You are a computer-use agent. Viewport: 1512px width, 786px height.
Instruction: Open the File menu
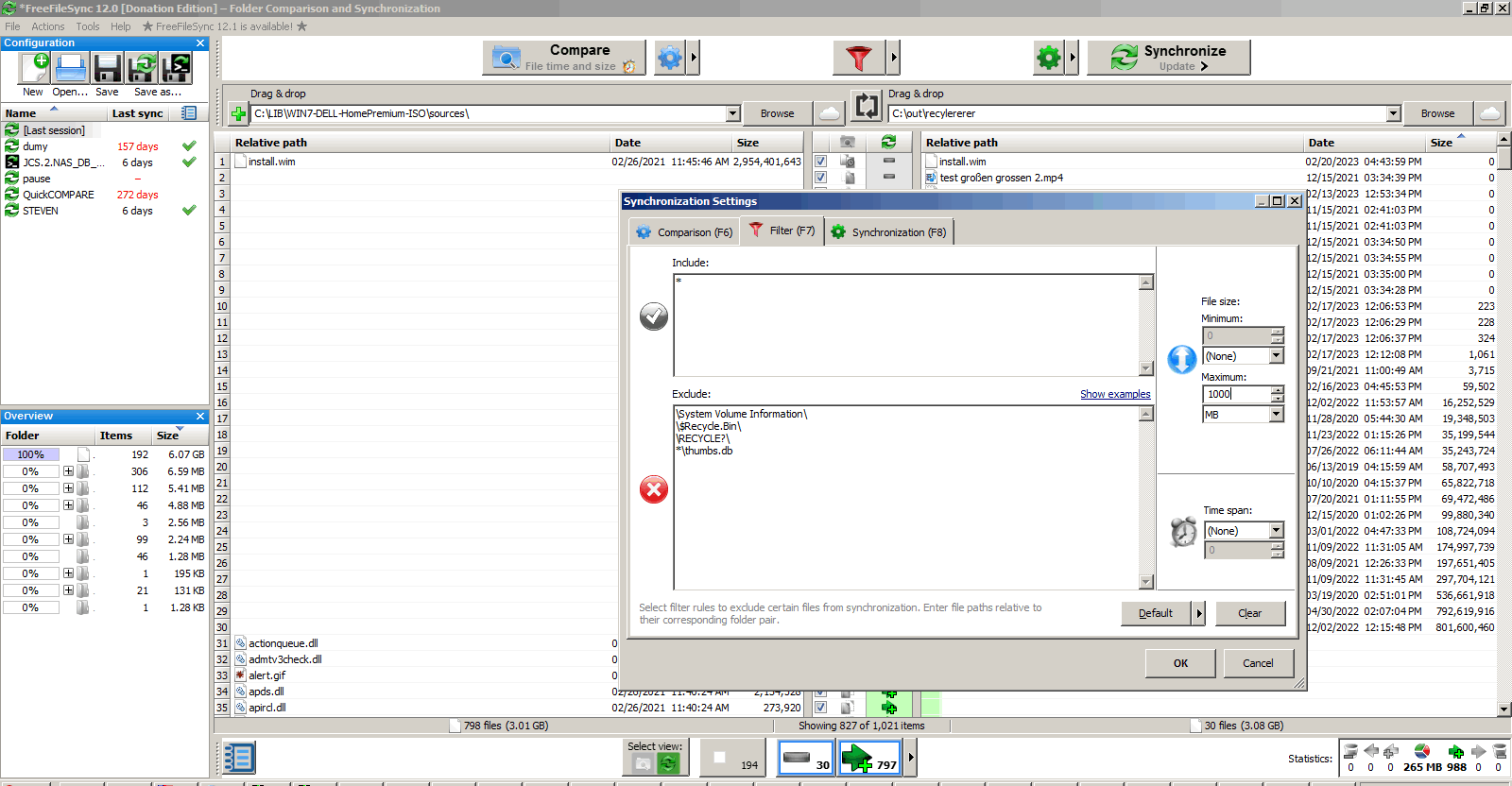click(x=12, y=26)
